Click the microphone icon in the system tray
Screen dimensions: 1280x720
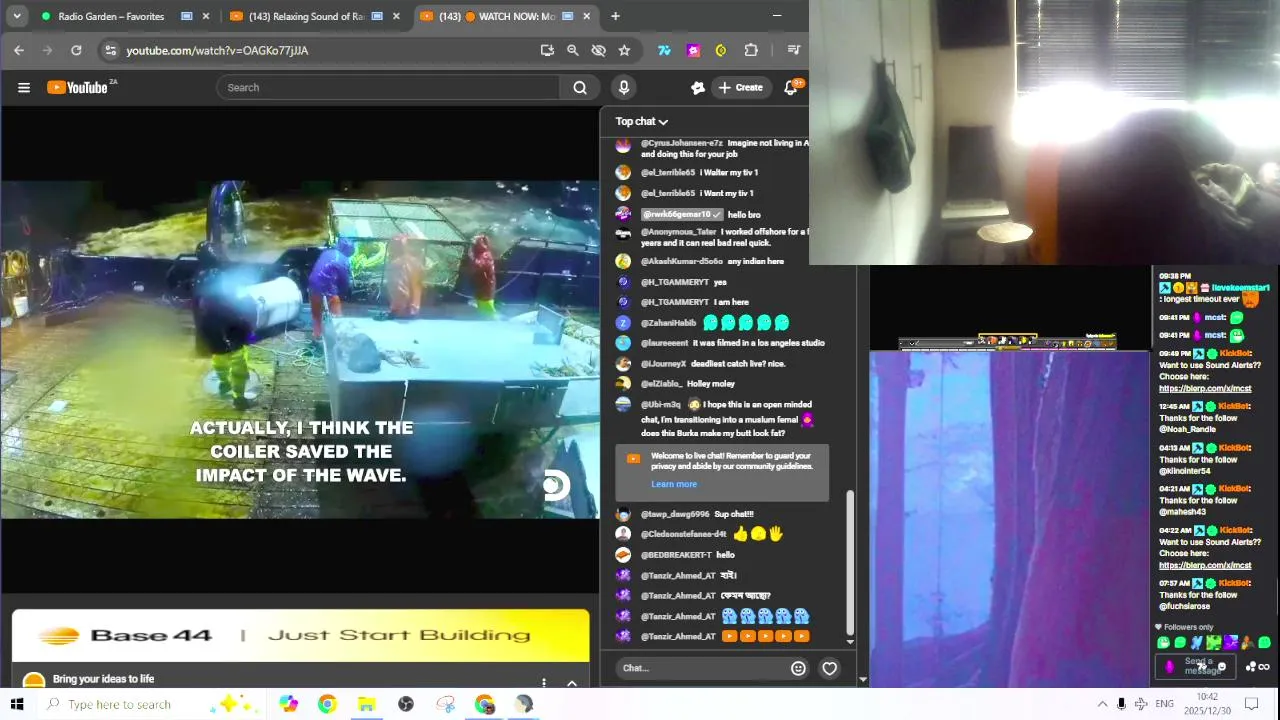(1121, 704)
